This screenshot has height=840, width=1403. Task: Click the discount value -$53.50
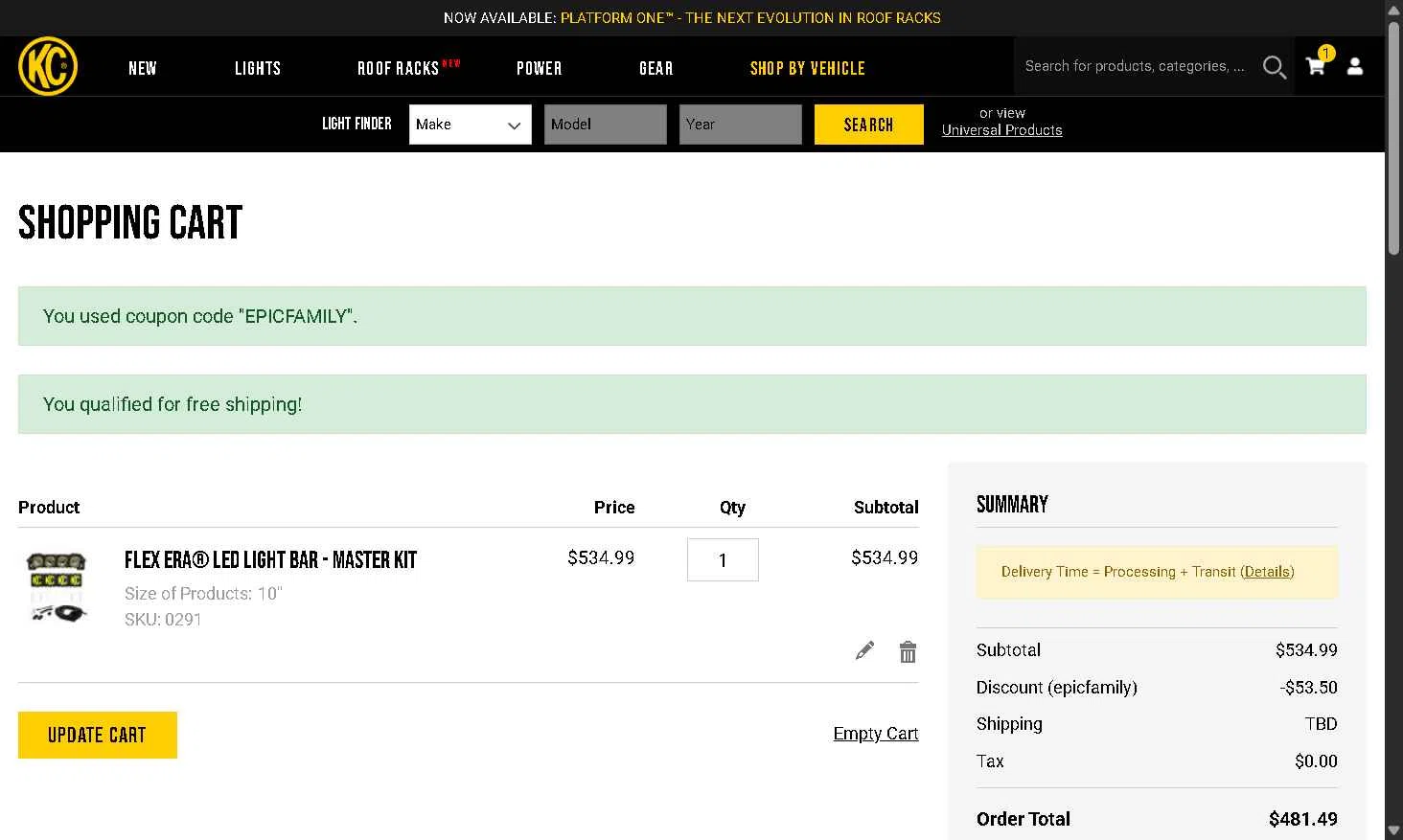click(x=1308, y=687)
